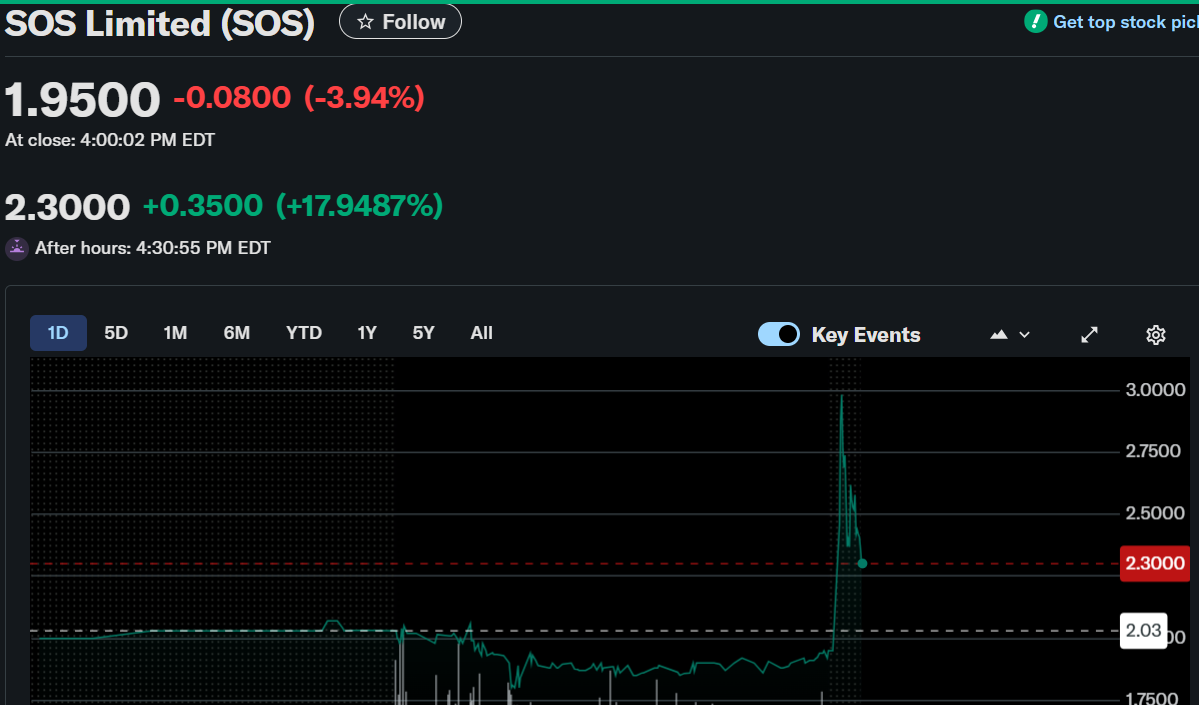Click the 1.9500 closing price
The width and height of the screenshot is (1199, 705).
(x=83, y=99)
